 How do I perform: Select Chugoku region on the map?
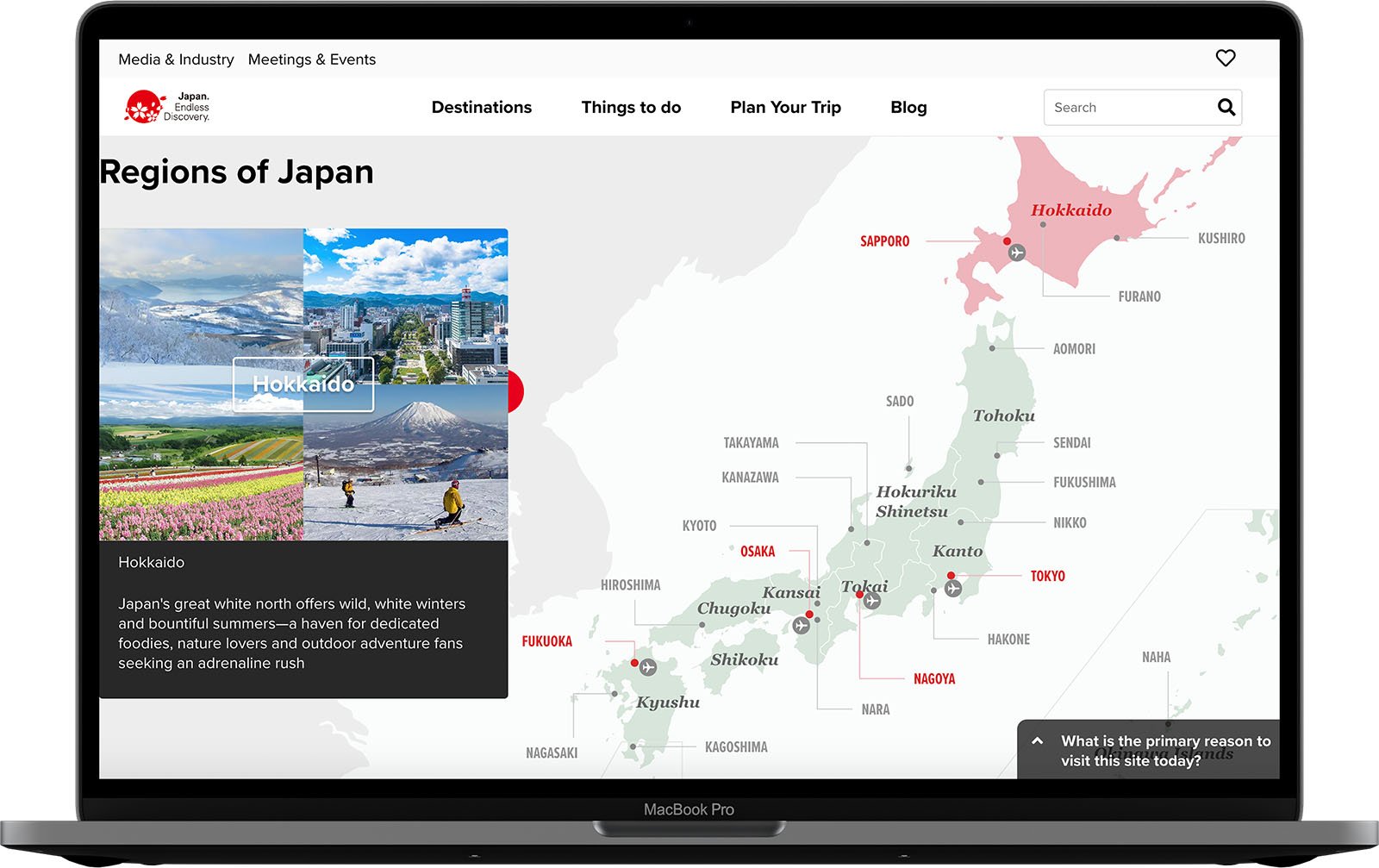[x=733, y=609]
